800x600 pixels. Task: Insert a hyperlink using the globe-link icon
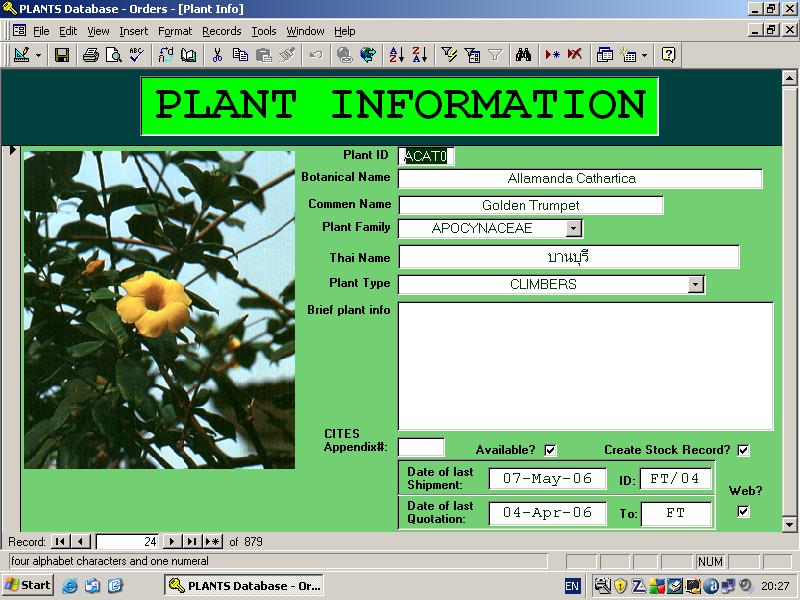point(345,55)
